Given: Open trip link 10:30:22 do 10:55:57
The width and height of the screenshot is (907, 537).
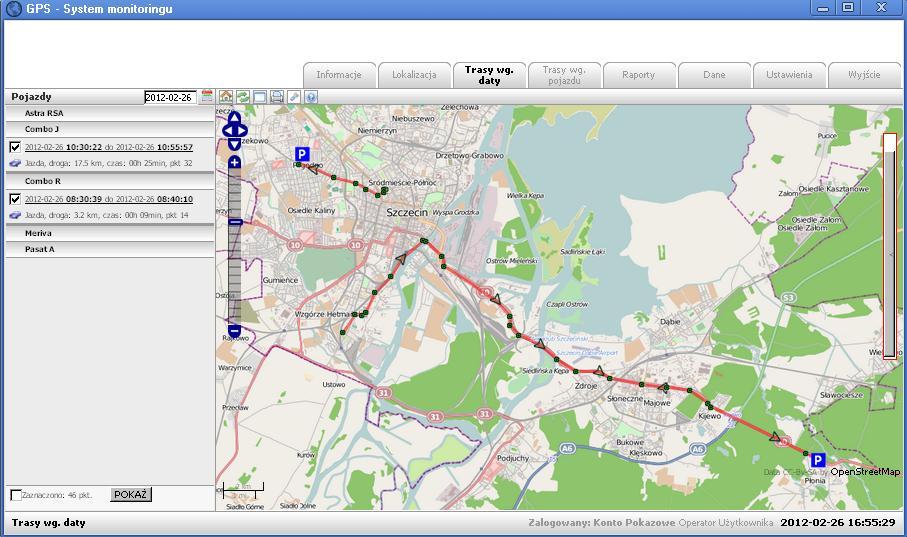Looking at the screenshot, I should (109, 147).
